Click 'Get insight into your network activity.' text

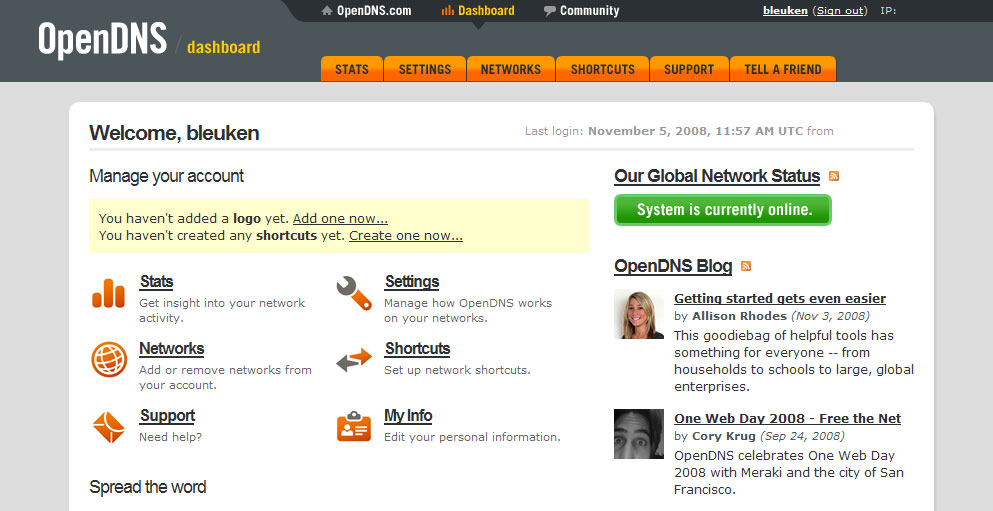222,310
